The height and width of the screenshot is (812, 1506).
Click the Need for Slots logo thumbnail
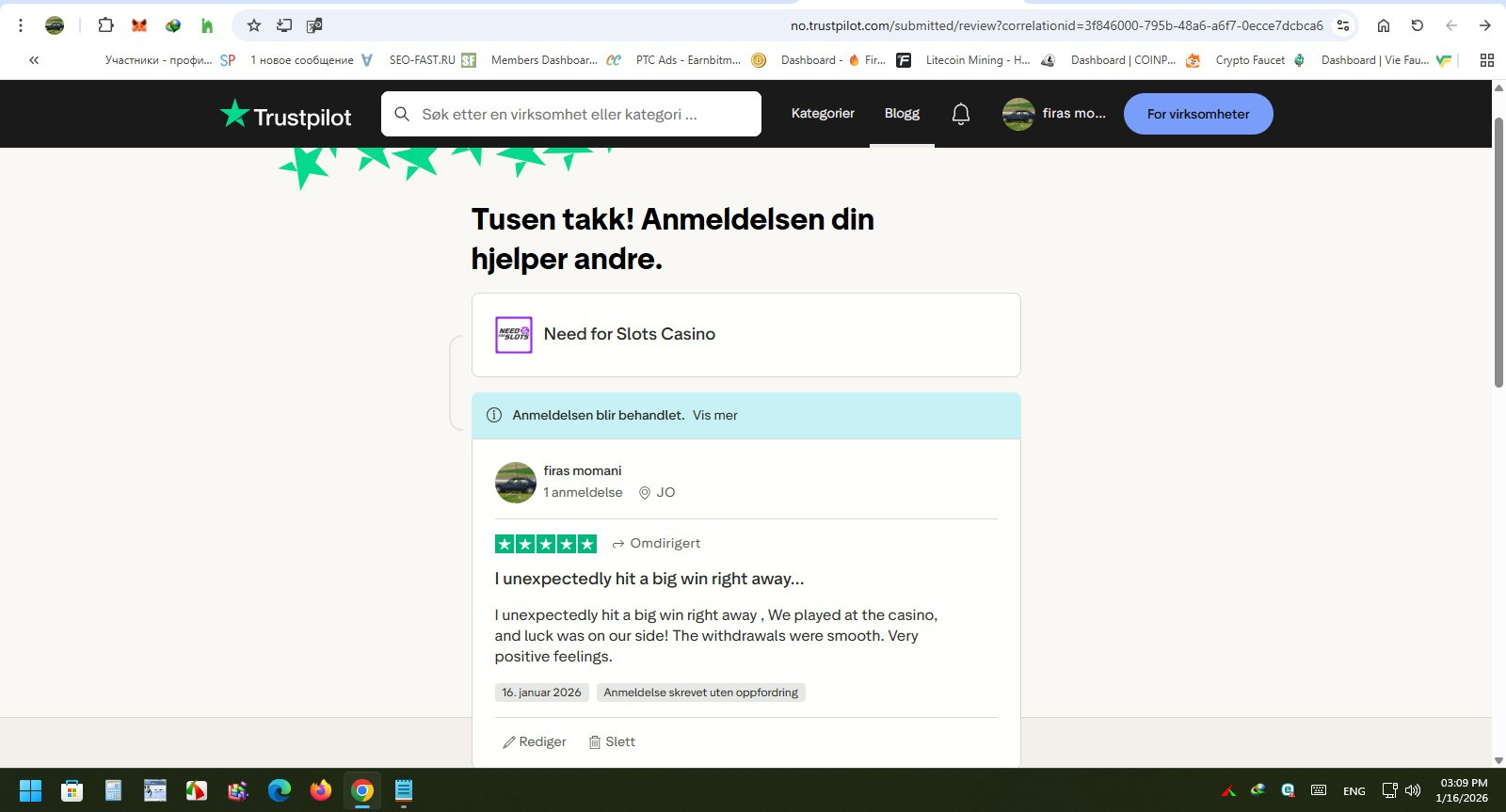[514, 335]
